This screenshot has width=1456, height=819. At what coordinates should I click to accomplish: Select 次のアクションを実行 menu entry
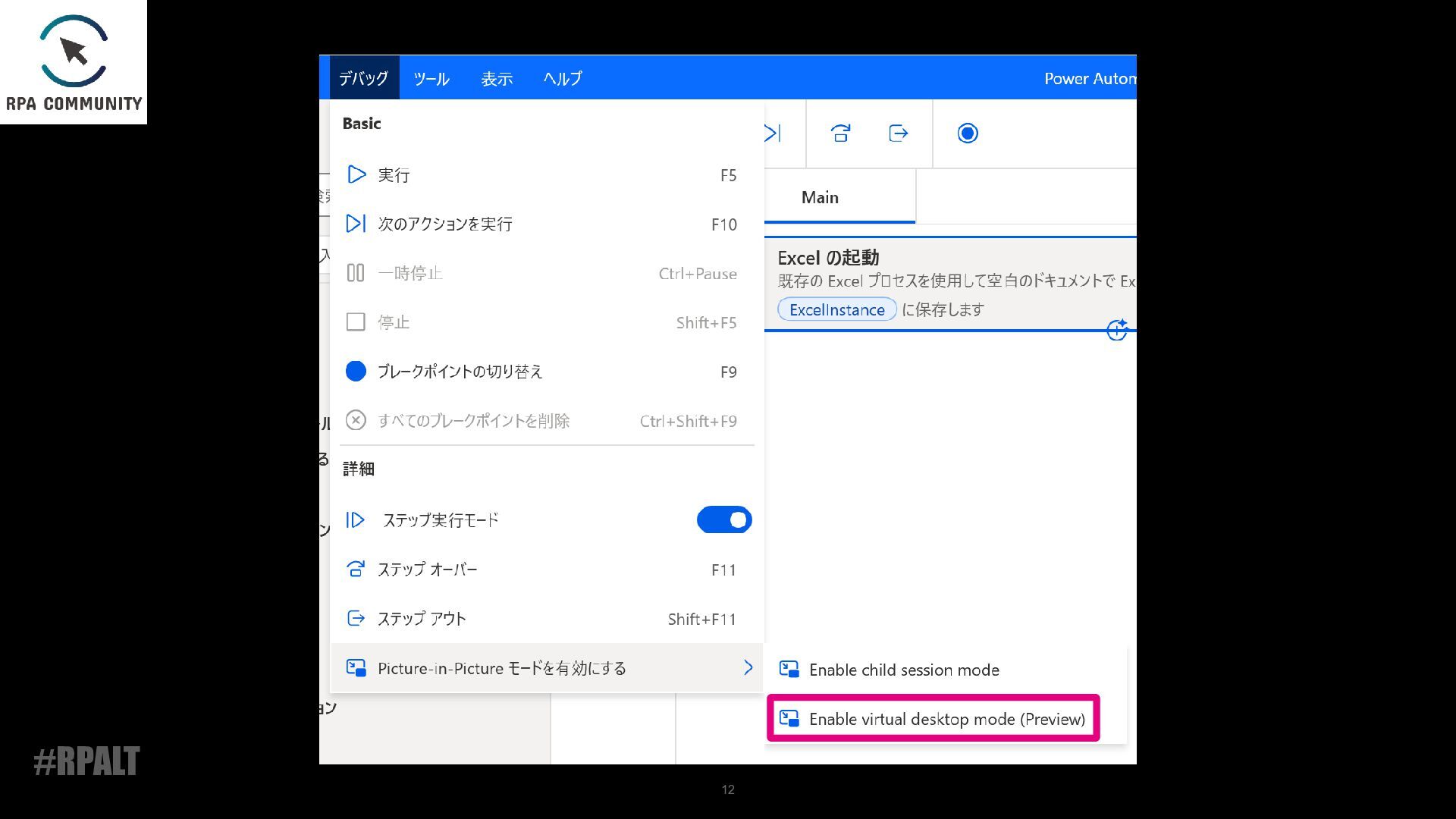point(445,224)
